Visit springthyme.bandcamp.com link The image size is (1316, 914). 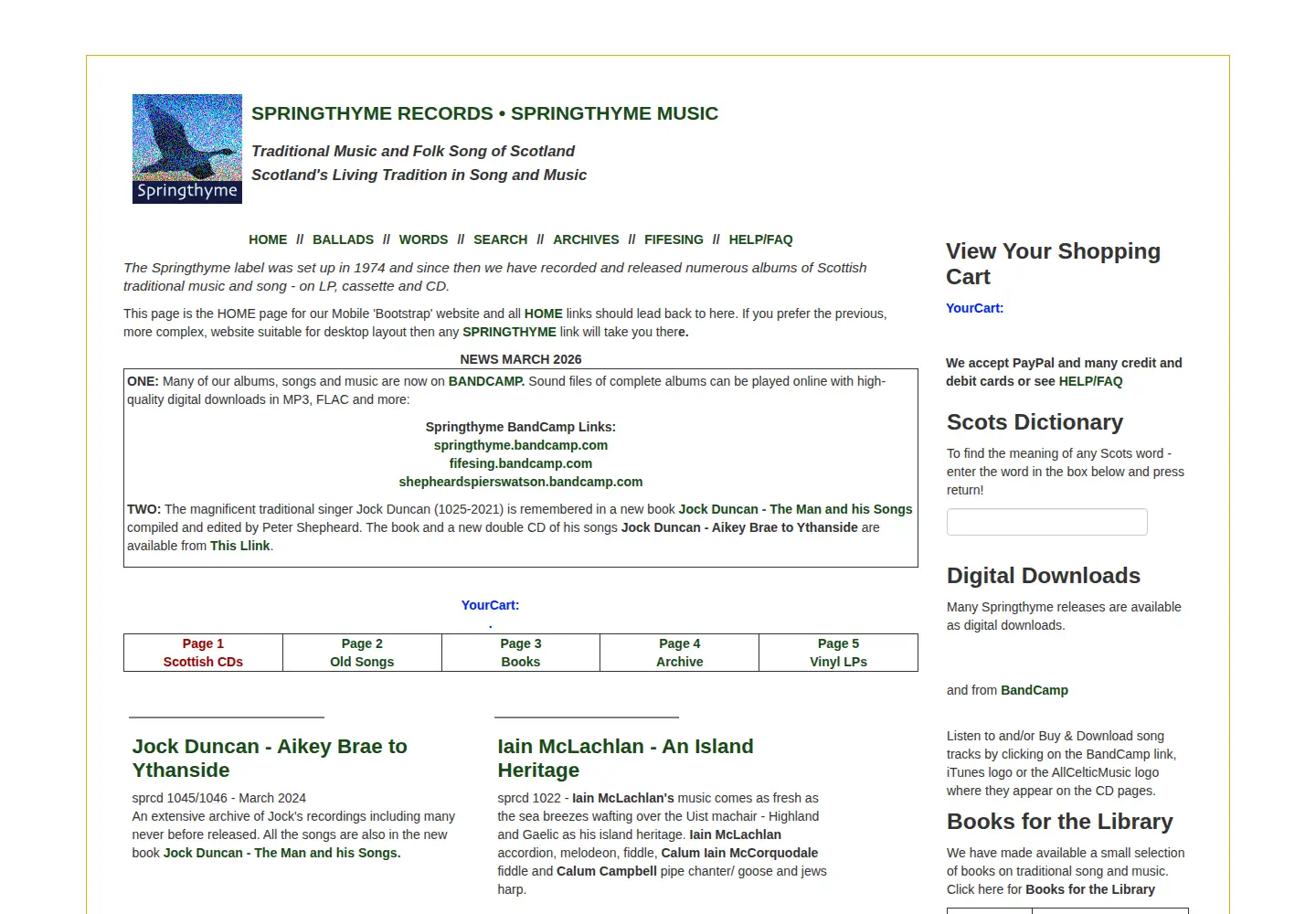click(521, 445)
